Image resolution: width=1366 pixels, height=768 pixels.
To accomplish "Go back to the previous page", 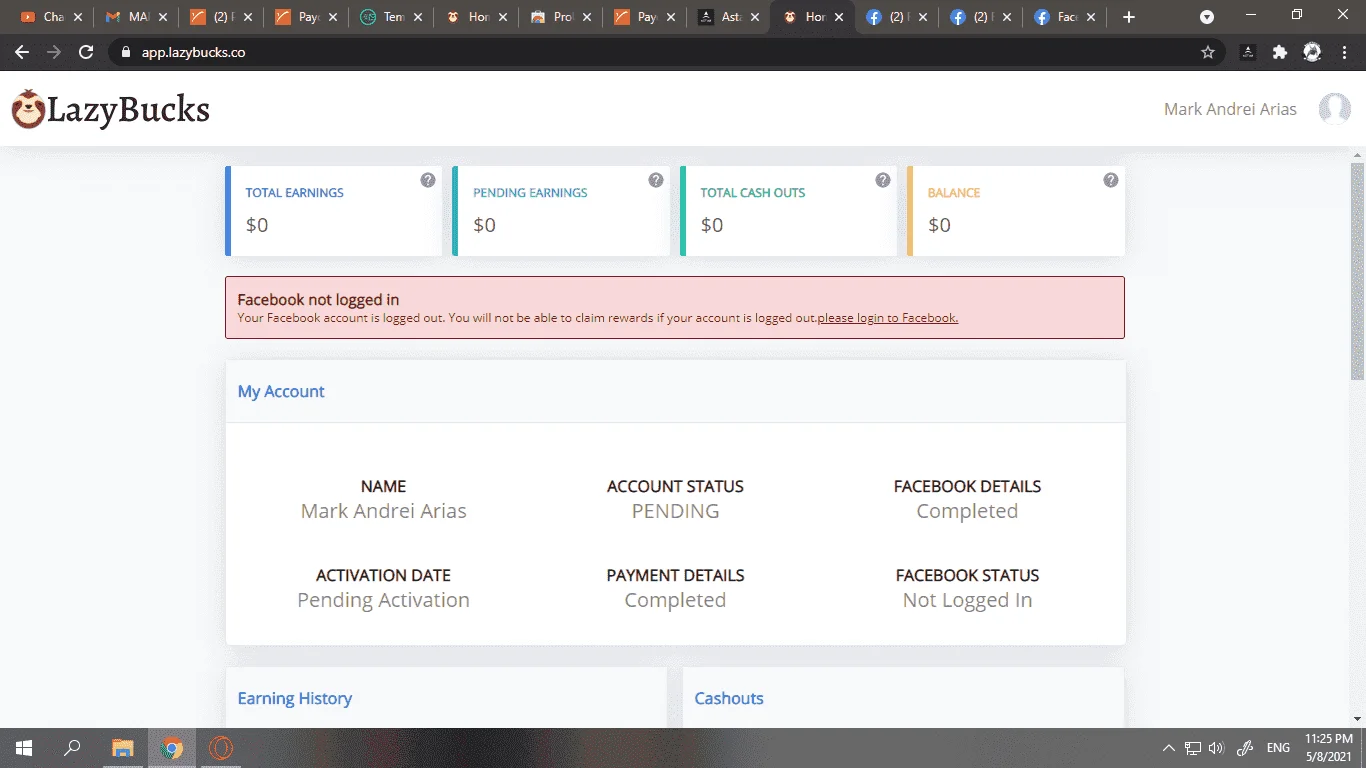I will 22,52.
